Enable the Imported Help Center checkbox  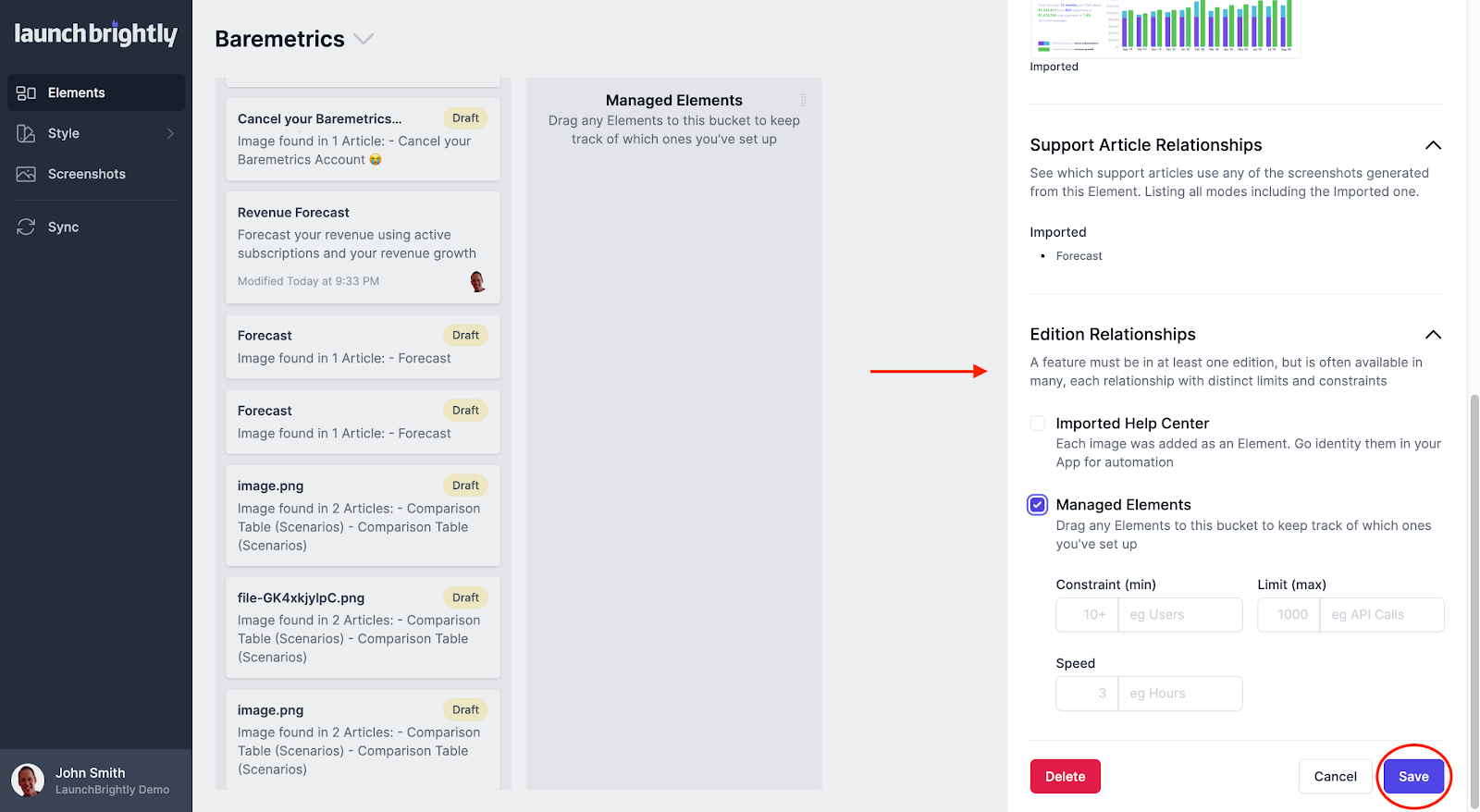pyautogui.click(x=1038, y=424)
